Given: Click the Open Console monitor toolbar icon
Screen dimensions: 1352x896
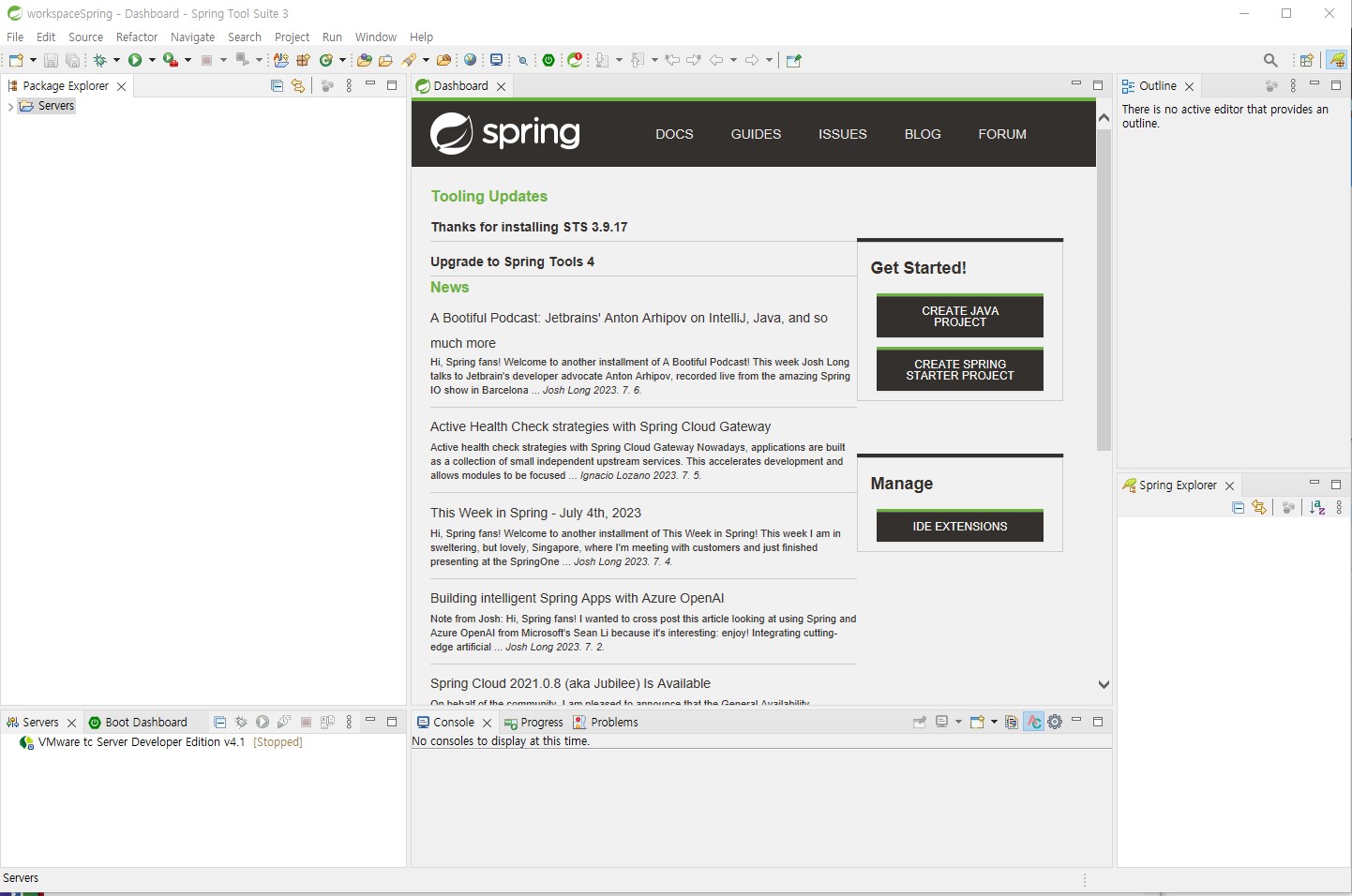Looking at the screenshot, I should 497,60.
